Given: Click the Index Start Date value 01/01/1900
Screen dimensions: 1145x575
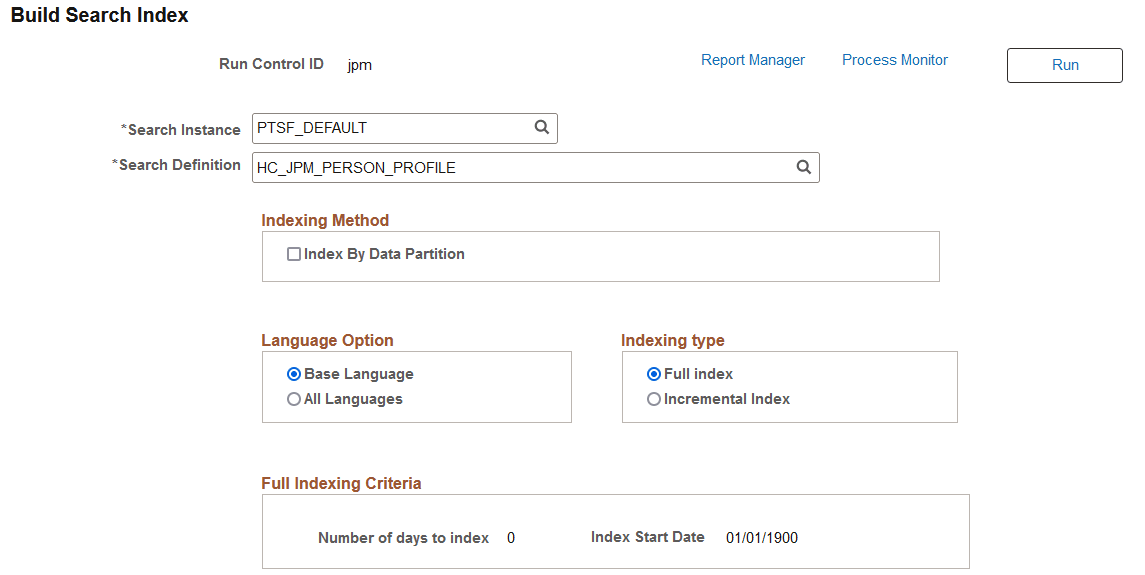Looking at the screenshot, I should coord(762,538).
